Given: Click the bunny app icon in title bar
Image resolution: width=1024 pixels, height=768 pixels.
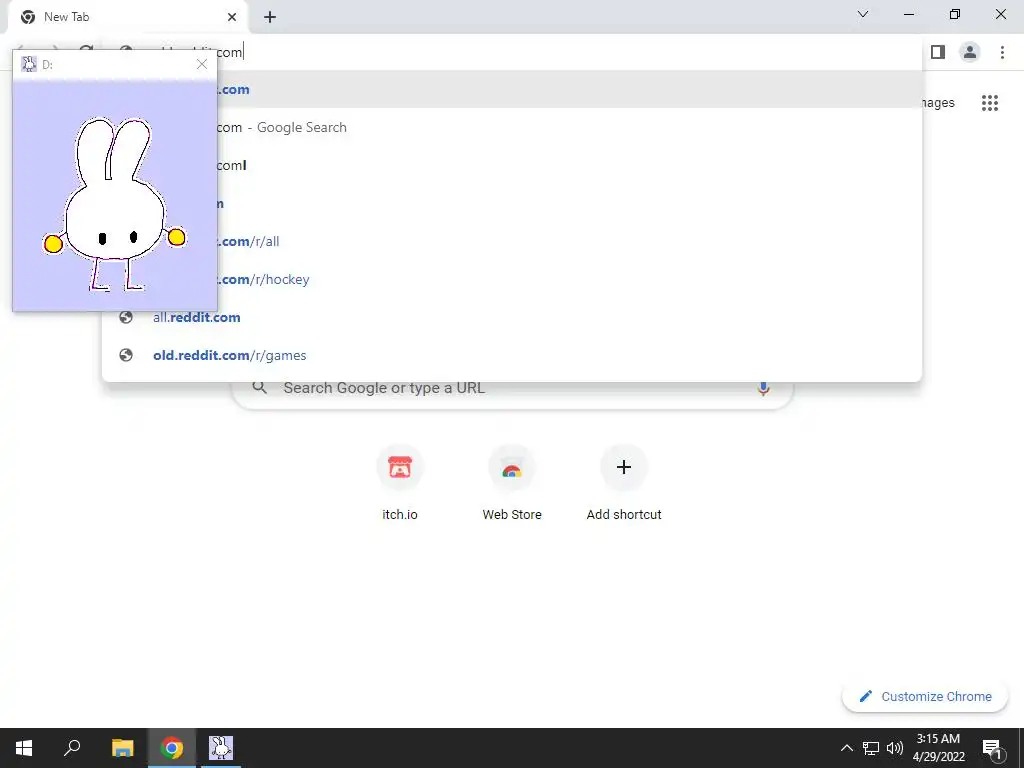Looking at the screenshot, I should pos(29,64).
